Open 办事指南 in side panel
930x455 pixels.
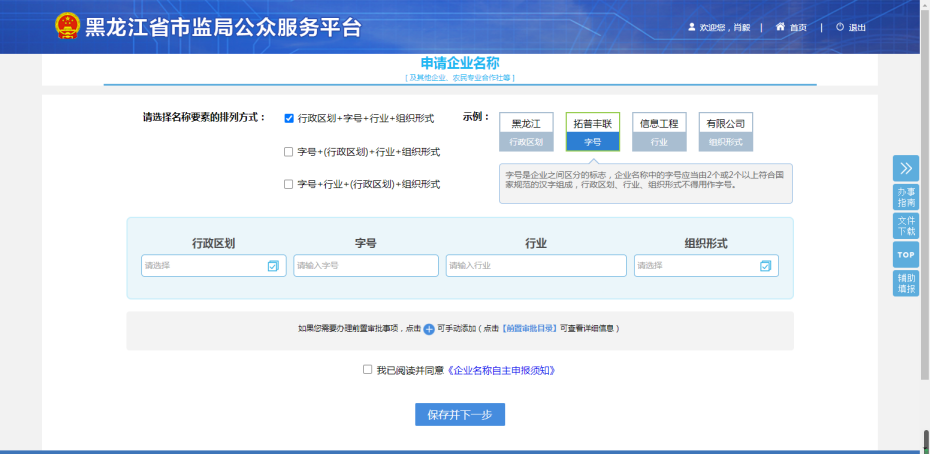906,197
